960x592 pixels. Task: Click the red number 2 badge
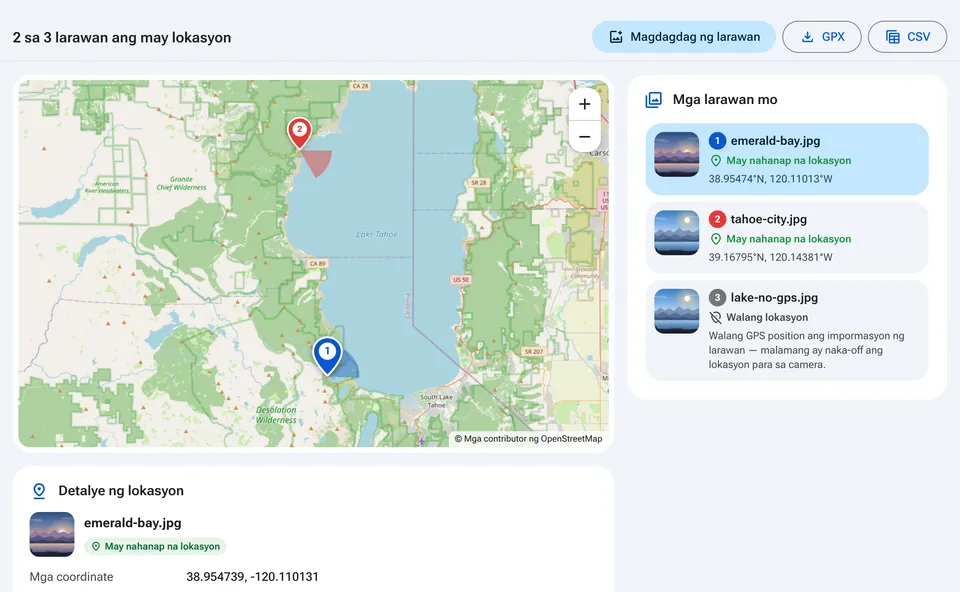coord(718,219)
